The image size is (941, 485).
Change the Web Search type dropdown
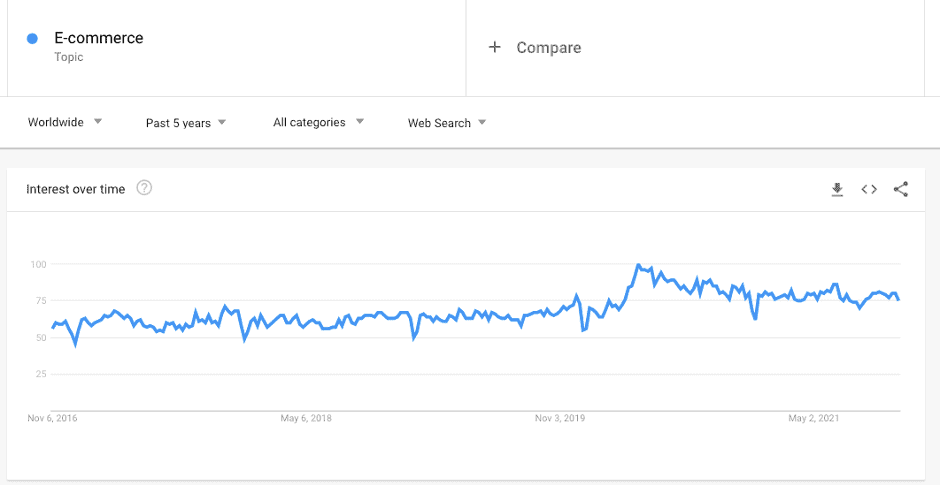[x=447, y=123]
